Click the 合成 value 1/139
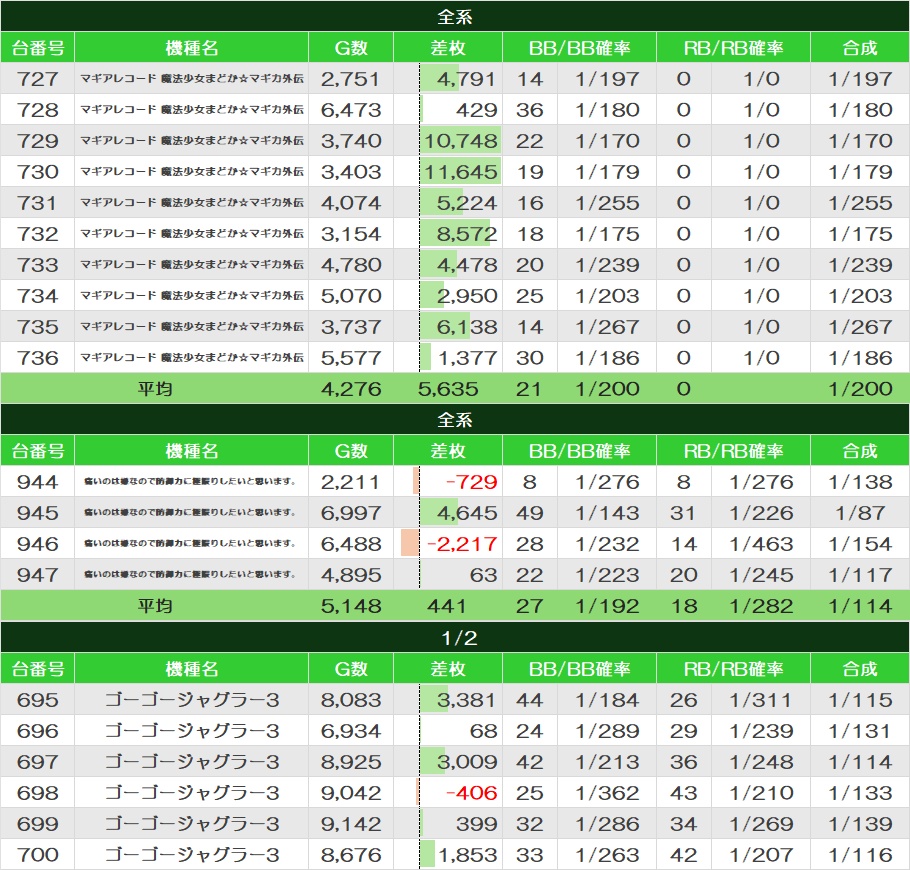The width and height of the screenshot is (910, 870). tap(860, 824)
